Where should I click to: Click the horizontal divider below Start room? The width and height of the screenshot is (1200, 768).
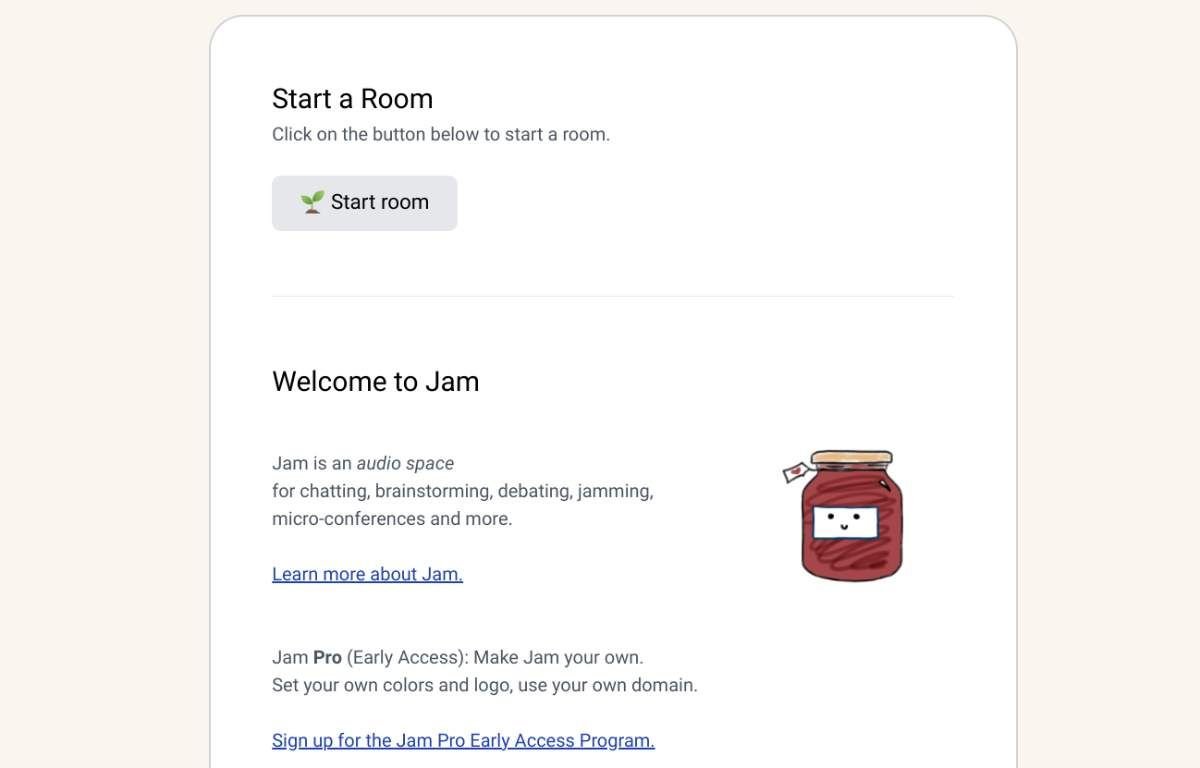pyautogui.click(x=612, y=297)
